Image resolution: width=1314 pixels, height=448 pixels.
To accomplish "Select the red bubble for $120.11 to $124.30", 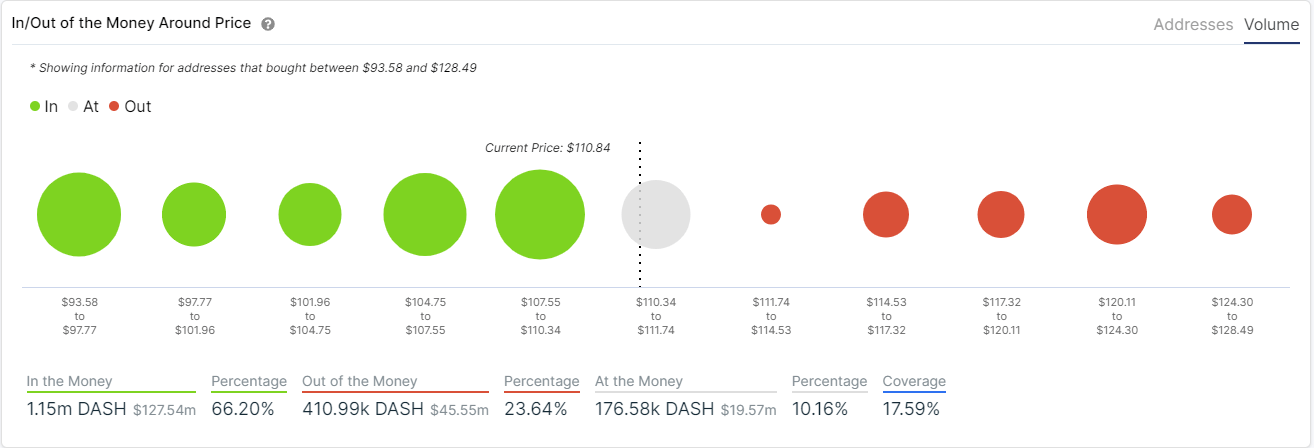I will tap(1117, 214).
